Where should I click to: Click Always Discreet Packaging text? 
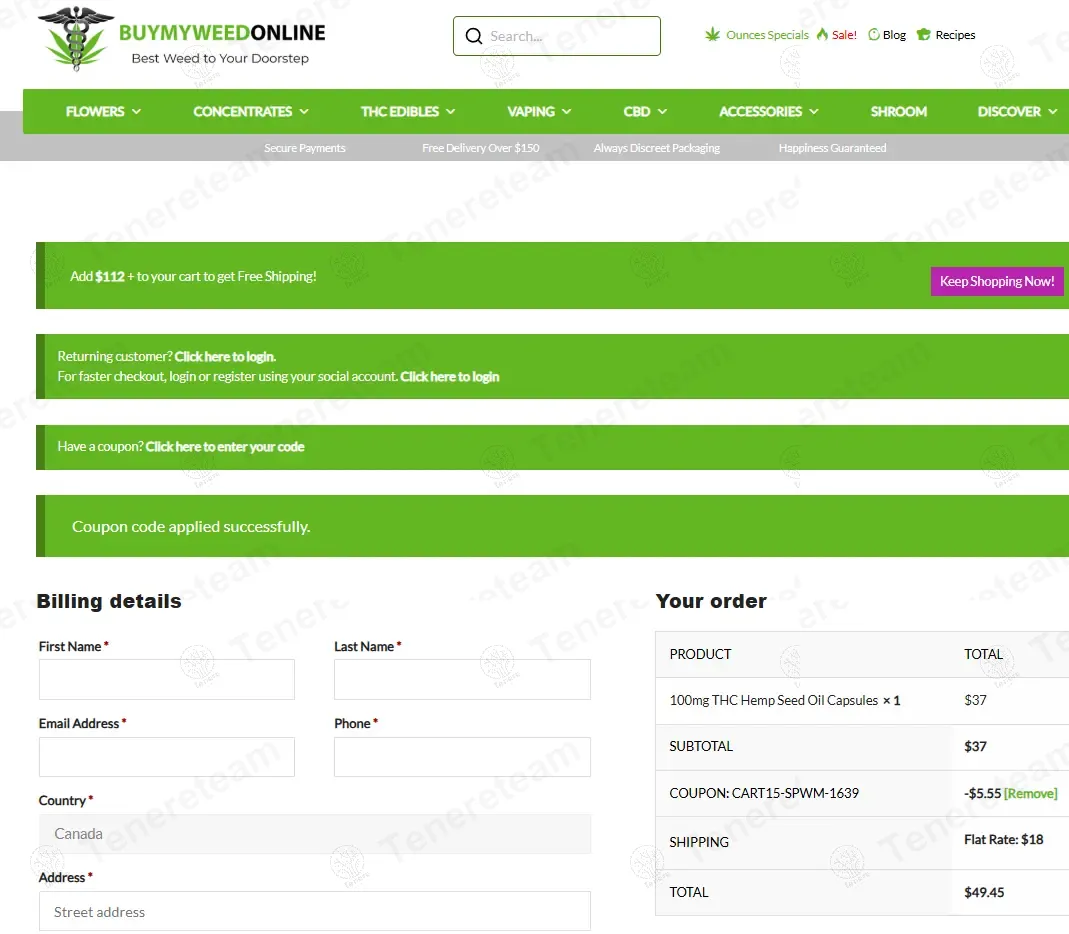click(657, 148)
